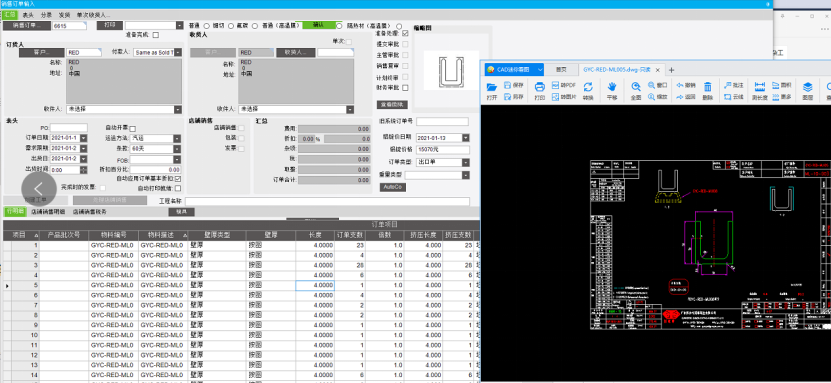Open the empty FOB dropdown
This screenshot has height=383, width=831.
point(177,159)
